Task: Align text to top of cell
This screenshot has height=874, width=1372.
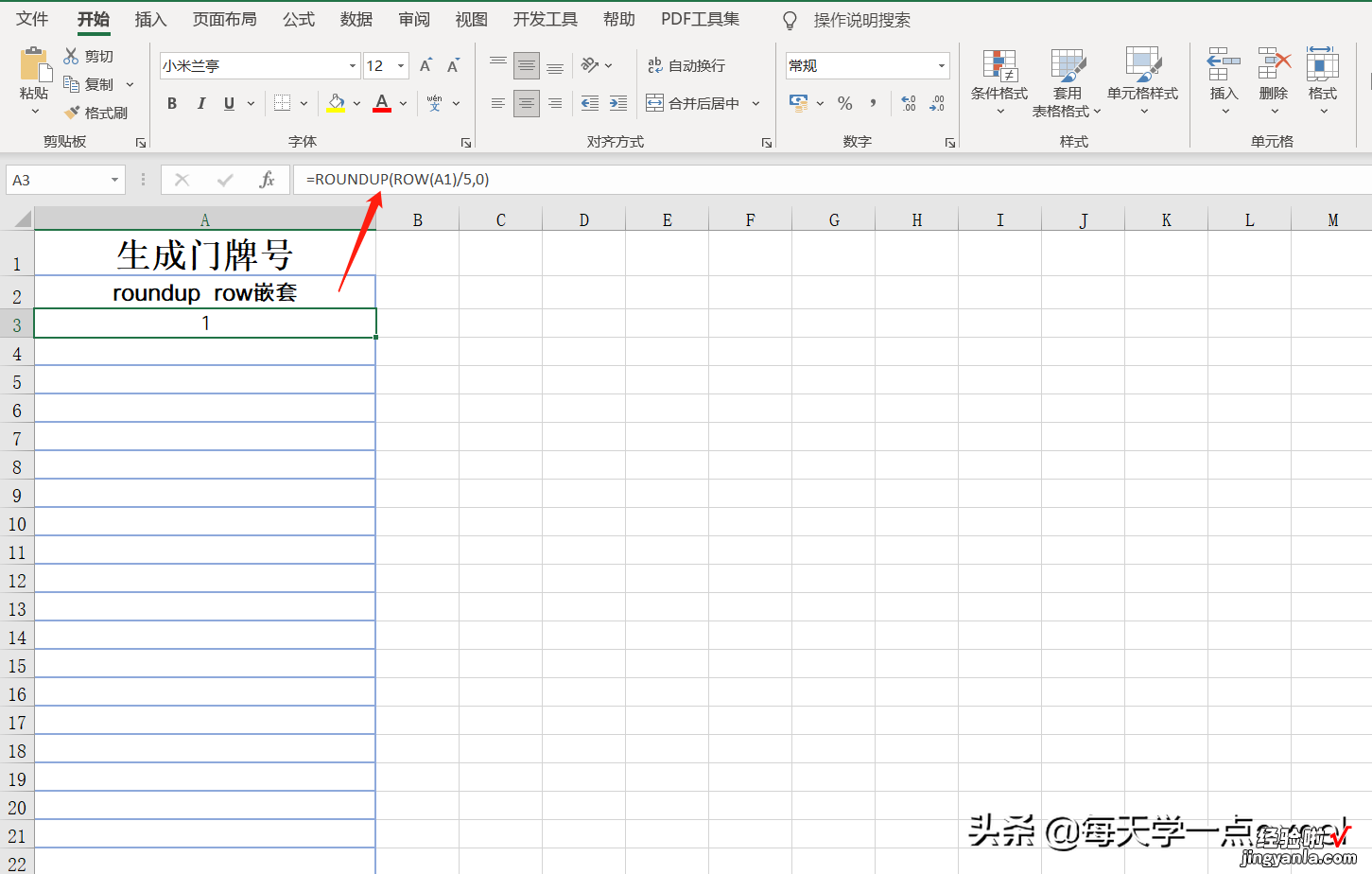Action: coord(498,65)
